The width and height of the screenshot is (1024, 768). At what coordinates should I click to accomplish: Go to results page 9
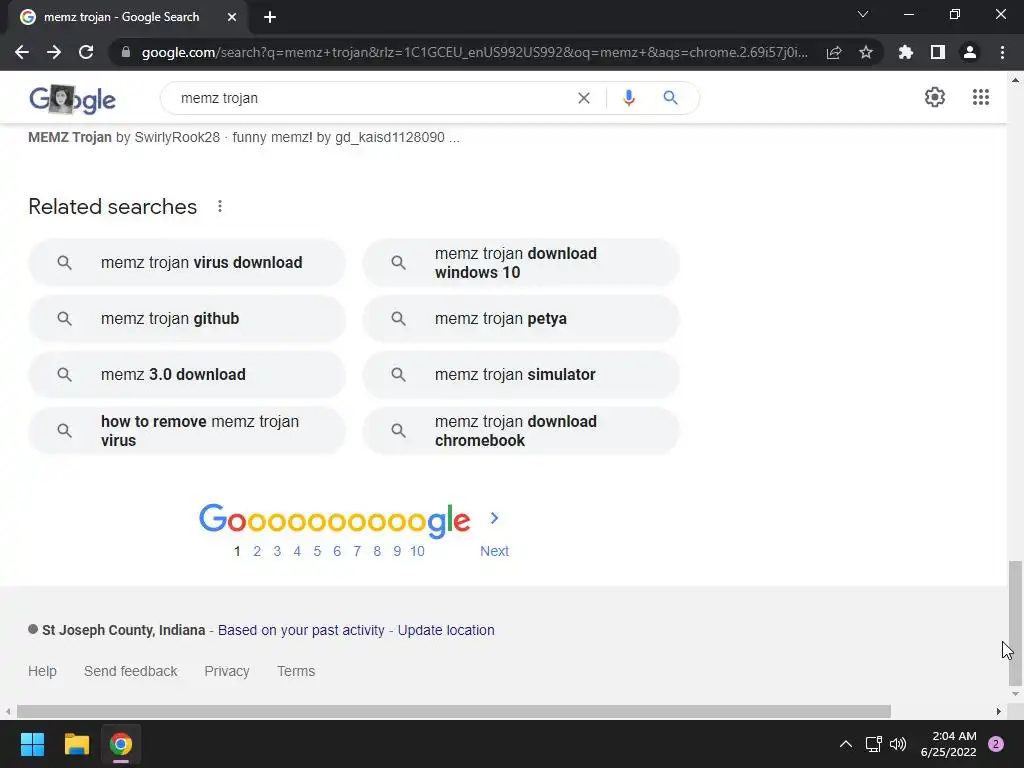pos(397,551)
